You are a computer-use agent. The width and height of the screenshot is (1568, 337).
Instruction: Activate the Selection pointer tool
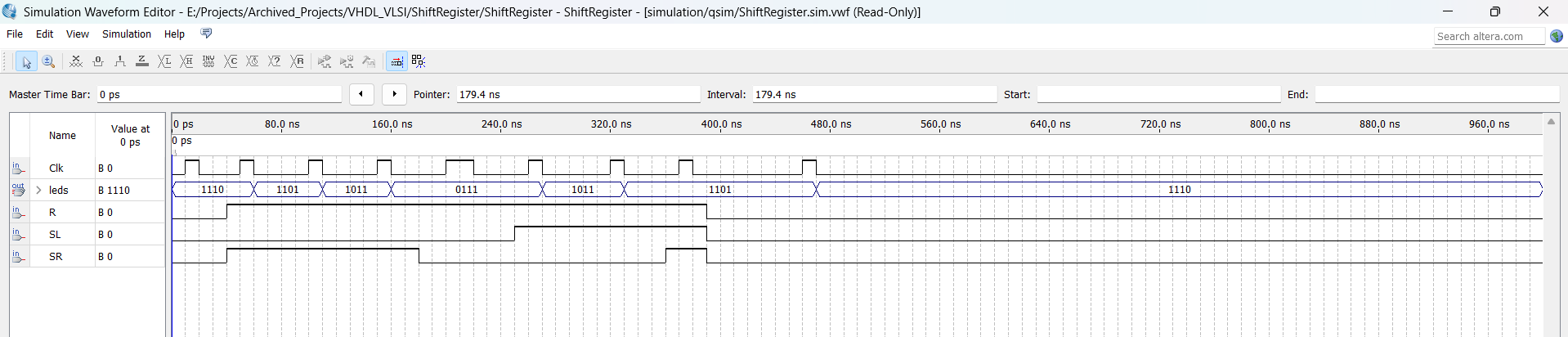pos(26,61)
